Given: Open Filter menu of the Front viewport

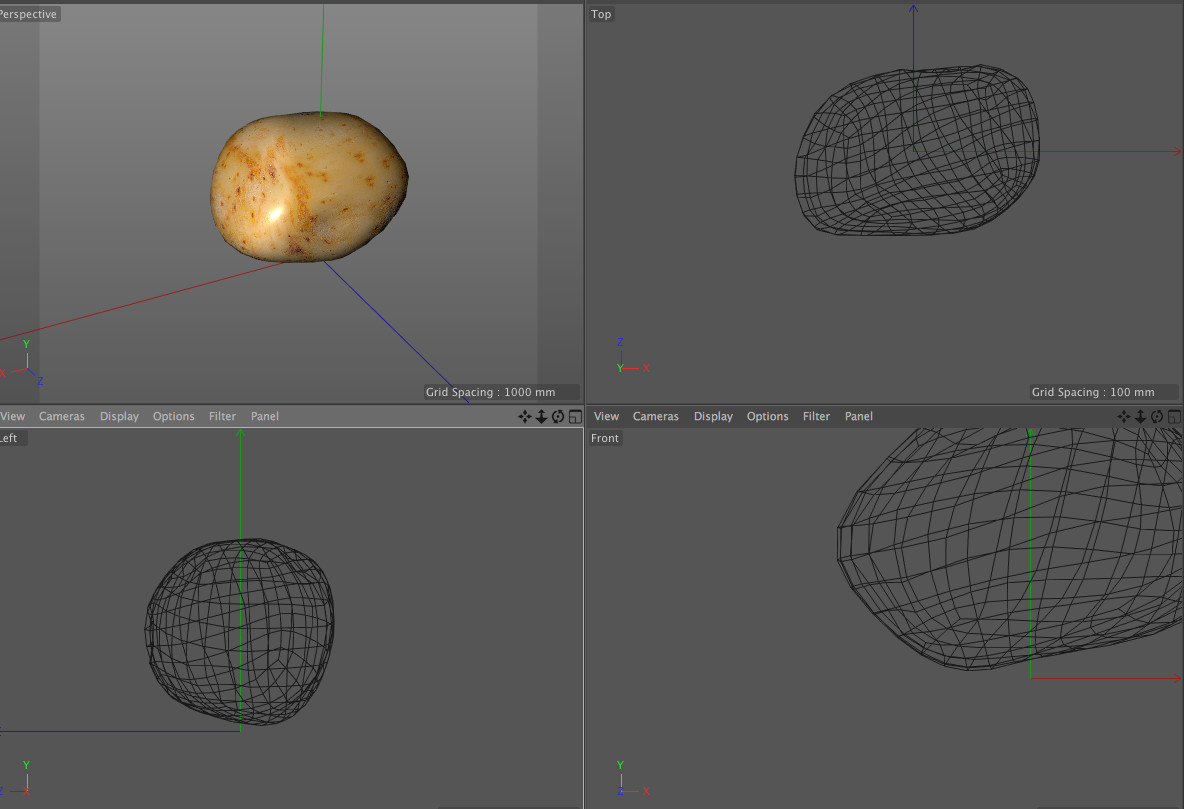Looking at the screenshot, I should coord(816,417).
